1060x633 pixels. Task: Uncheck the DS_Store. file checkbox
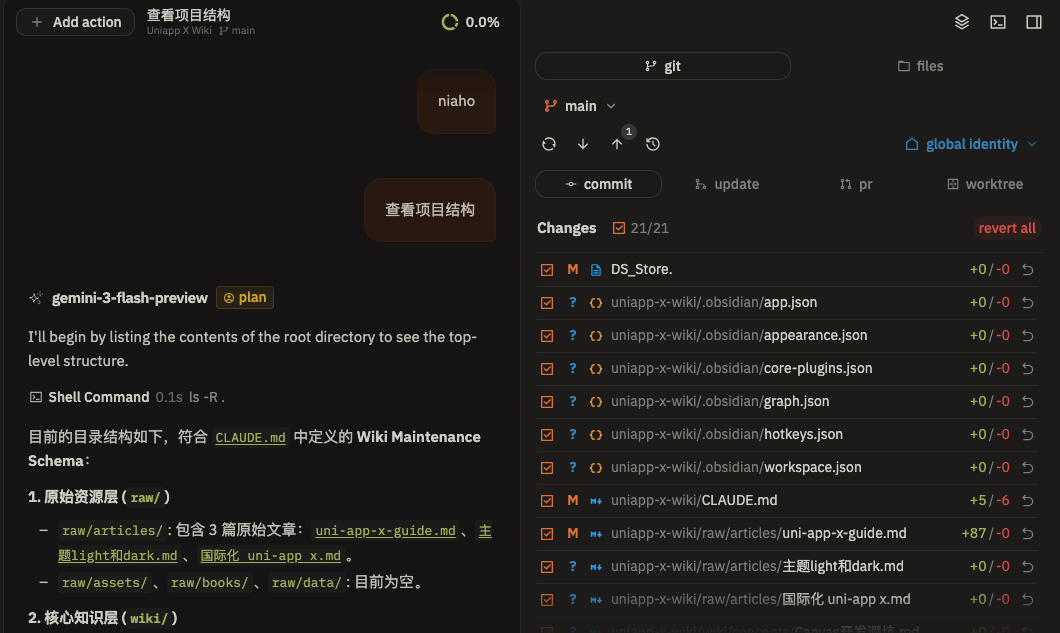click(x=547, y=270)
